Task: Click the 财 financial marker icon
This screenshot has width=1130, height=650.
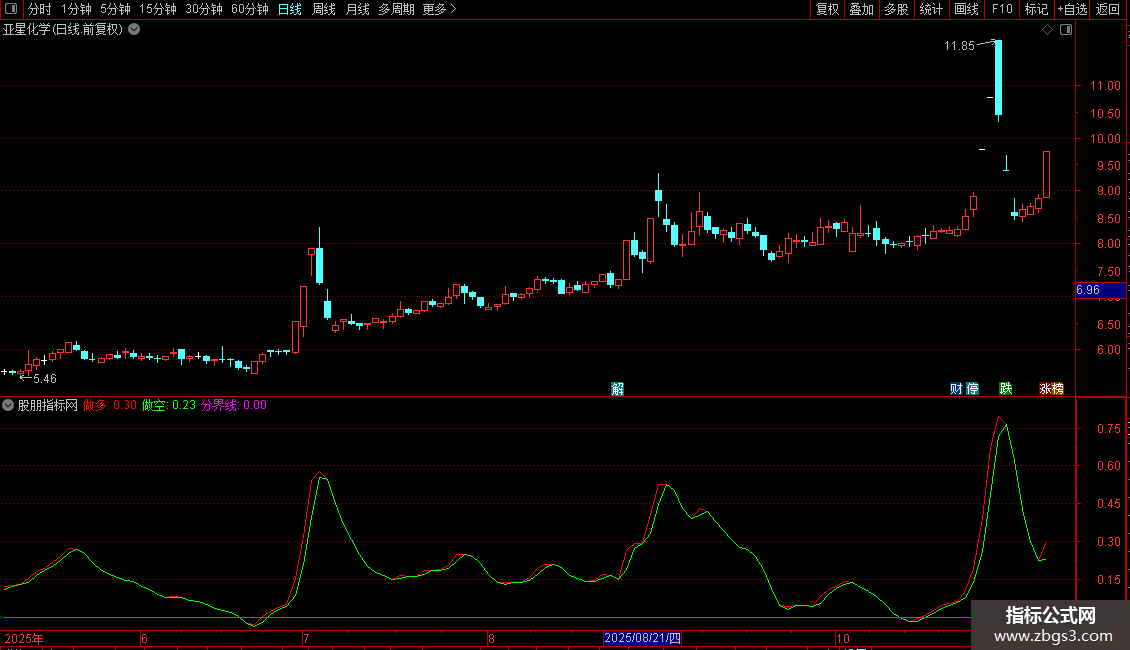Action: coord(956,389)
